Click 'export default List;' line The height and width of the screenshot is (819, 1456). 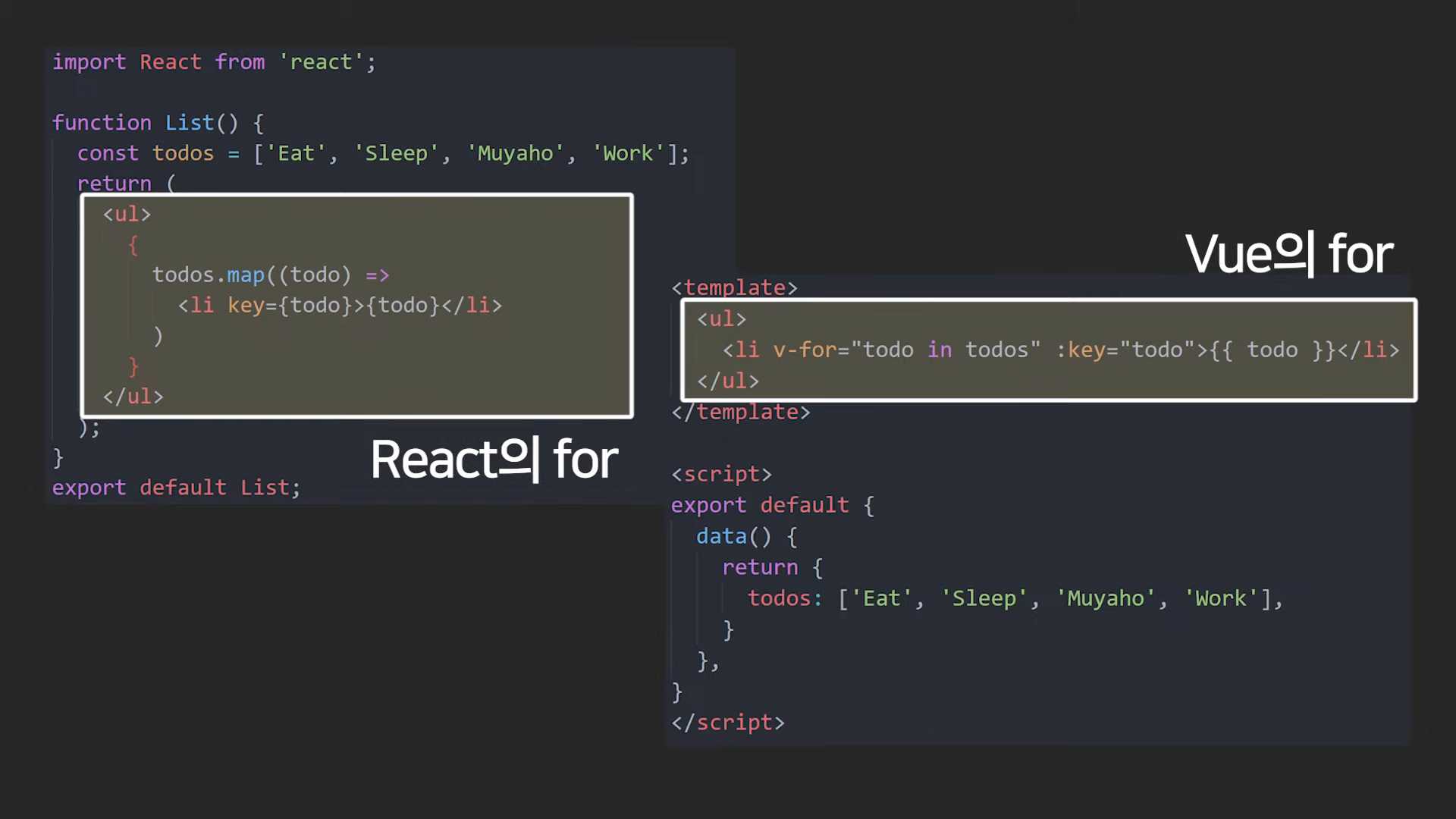(176, 488)
